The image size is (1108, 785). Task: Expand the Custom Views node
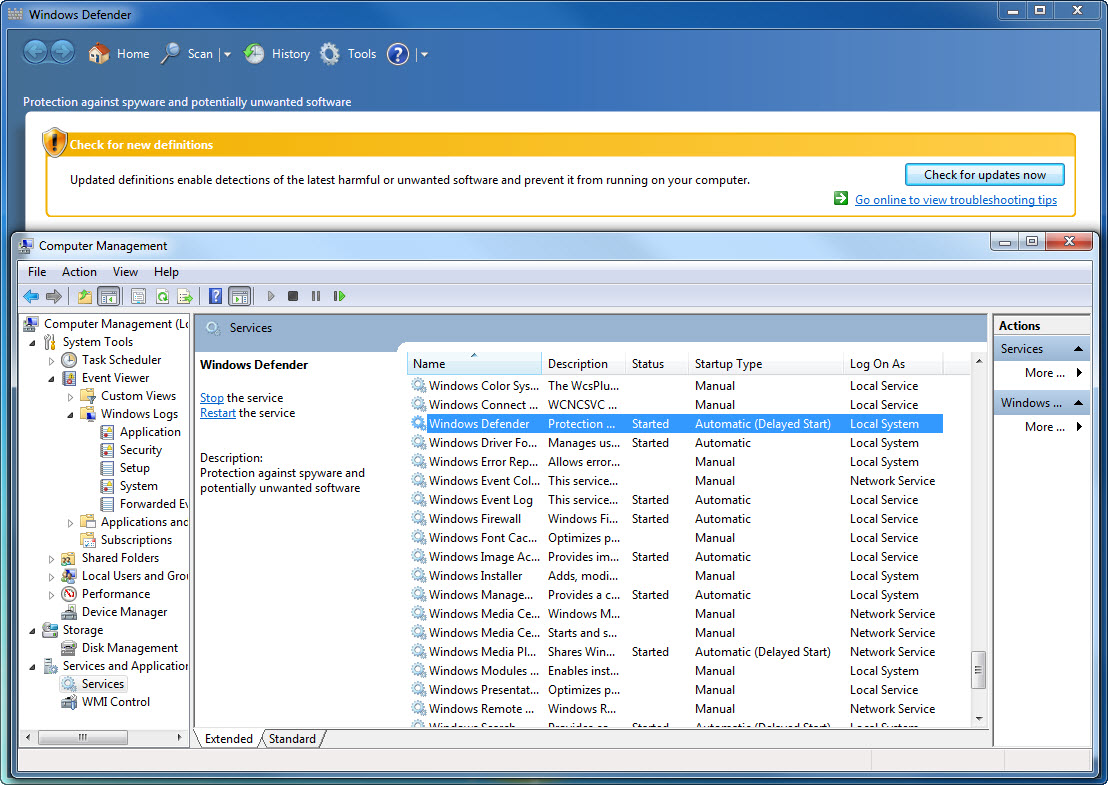coord(70,396)
